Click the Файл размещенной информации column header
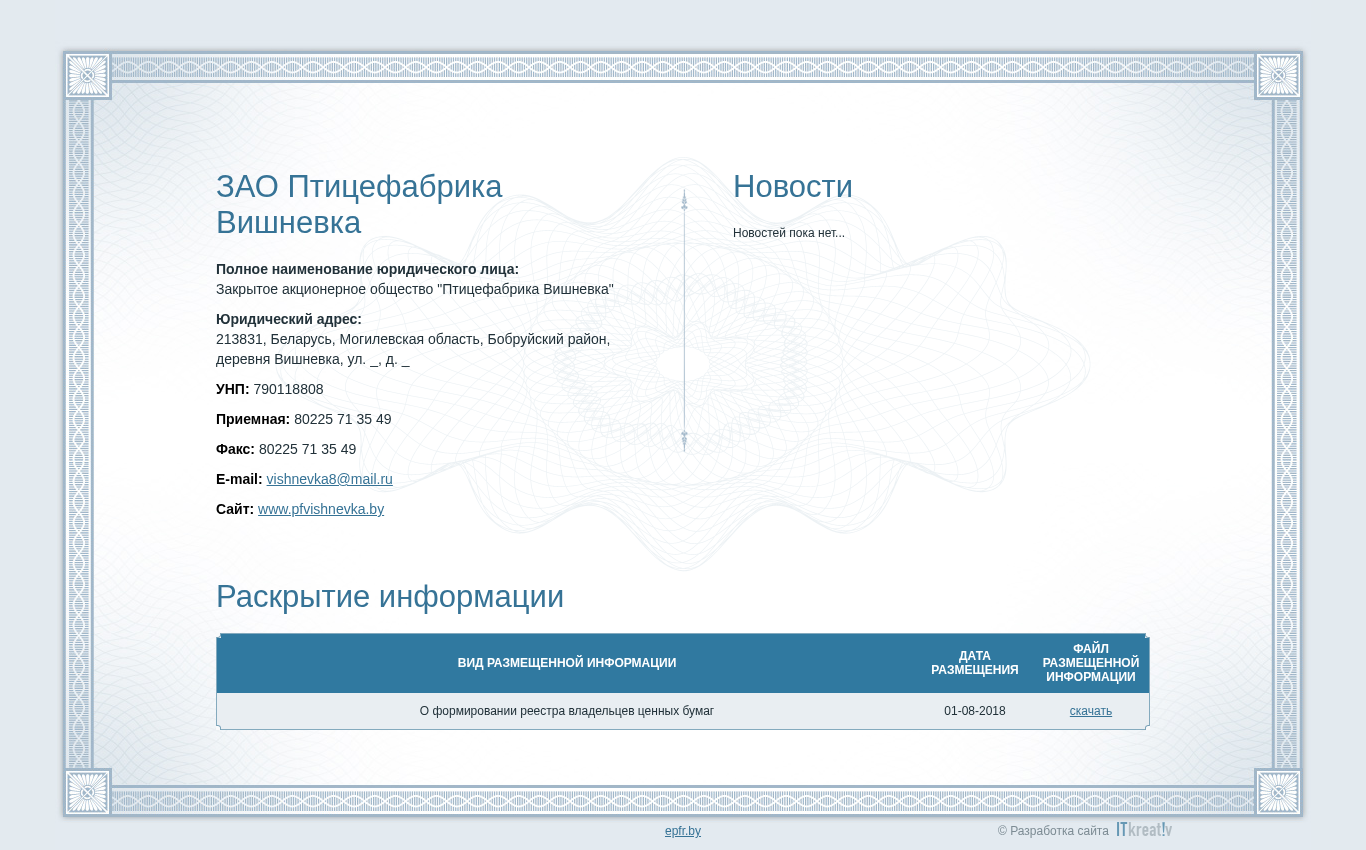Image resolution: width=1366 pixels, height=850 pixels. [x=1091, y=663]
